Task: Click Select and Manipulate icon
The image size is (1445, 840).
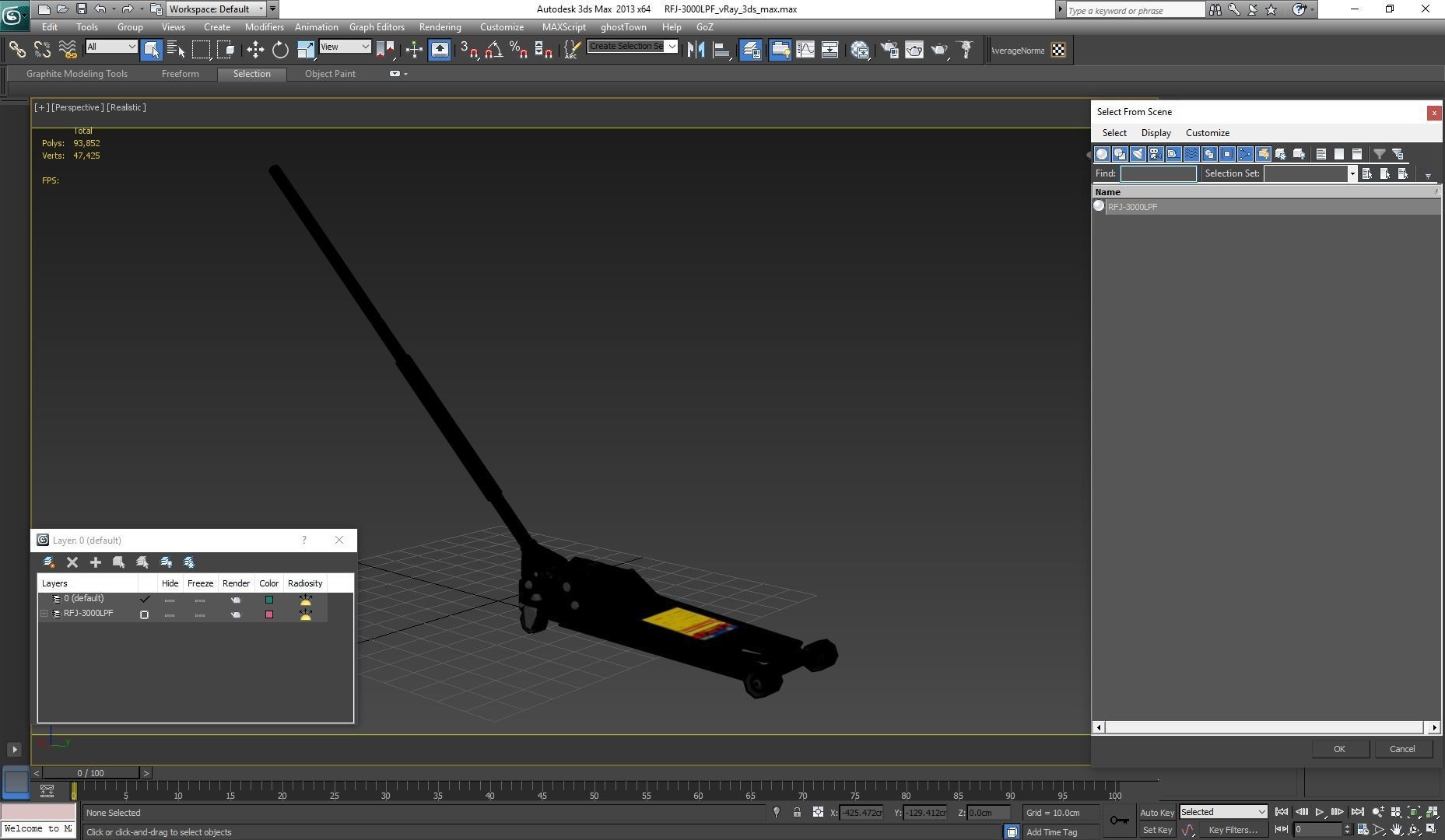Action: point(414,50)
